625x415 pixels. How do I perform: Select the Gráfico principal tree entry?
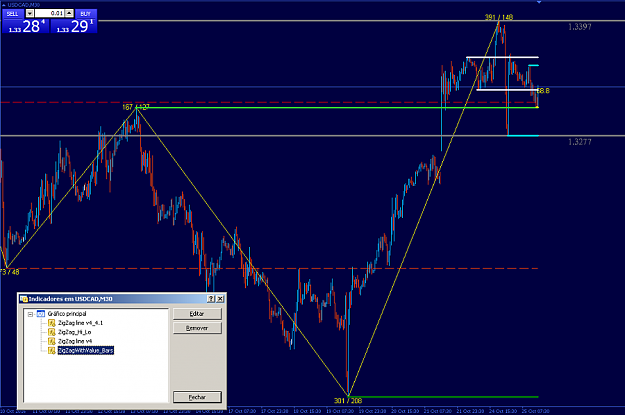(67, 314)
